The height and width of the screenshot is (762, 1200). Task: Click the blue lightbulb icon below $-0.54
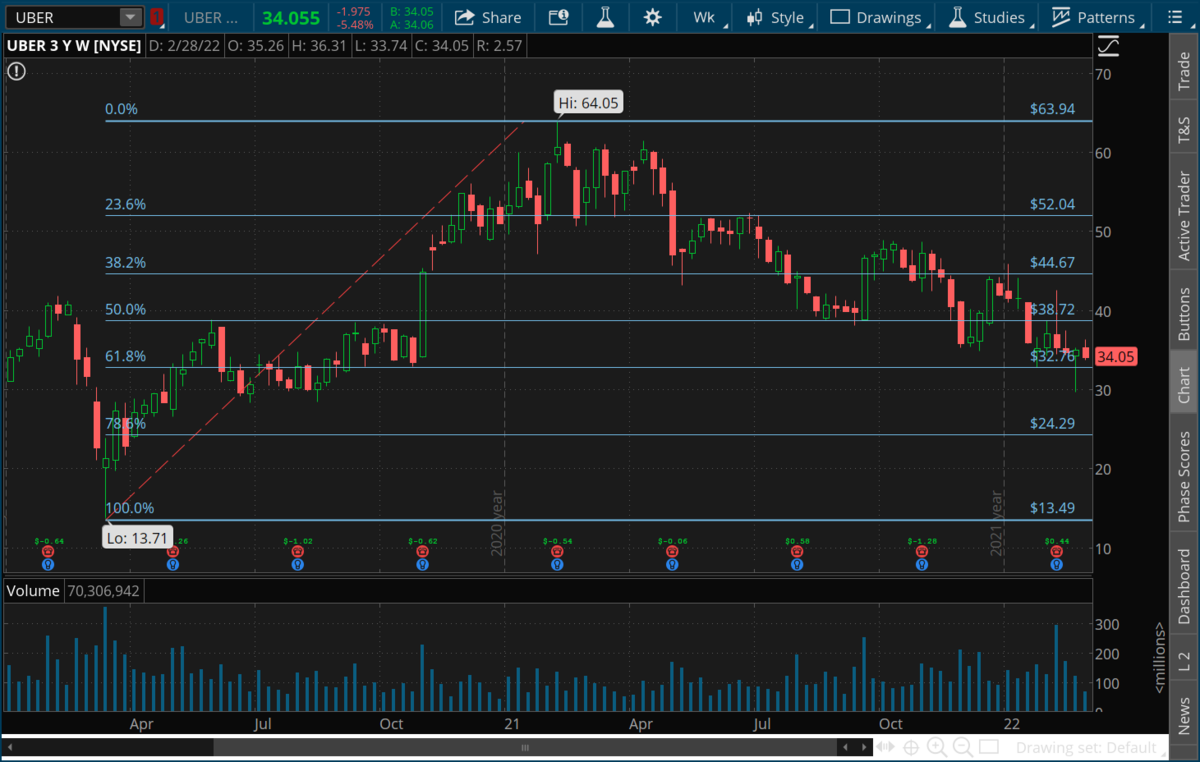[556, 564]
